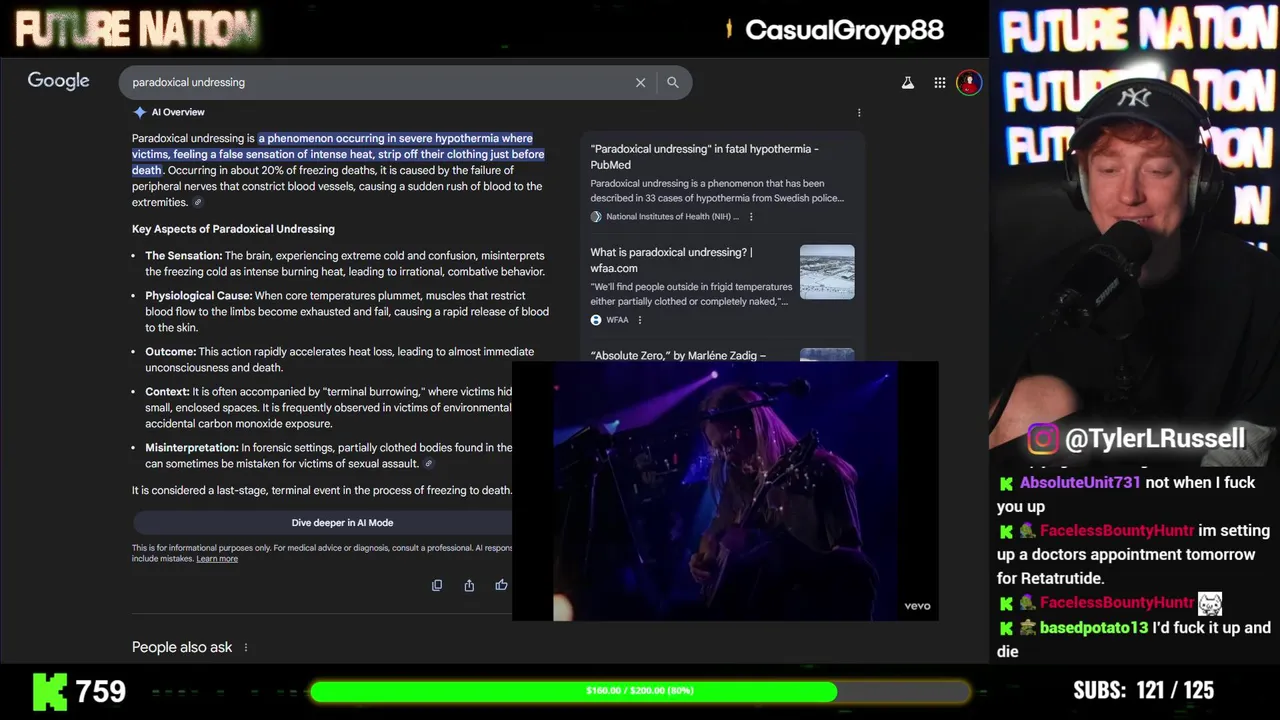Click the green $160.00 / $200.00 donation progress bar

(640, 691)
